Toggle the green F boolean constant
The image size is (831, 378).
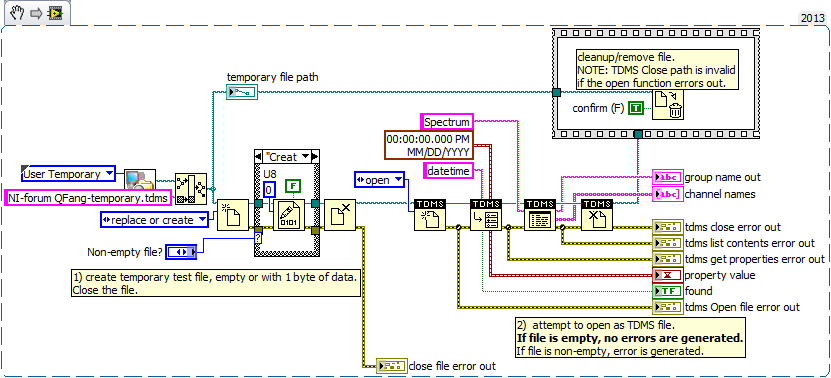pyautogui.click(x=293, y=186)
